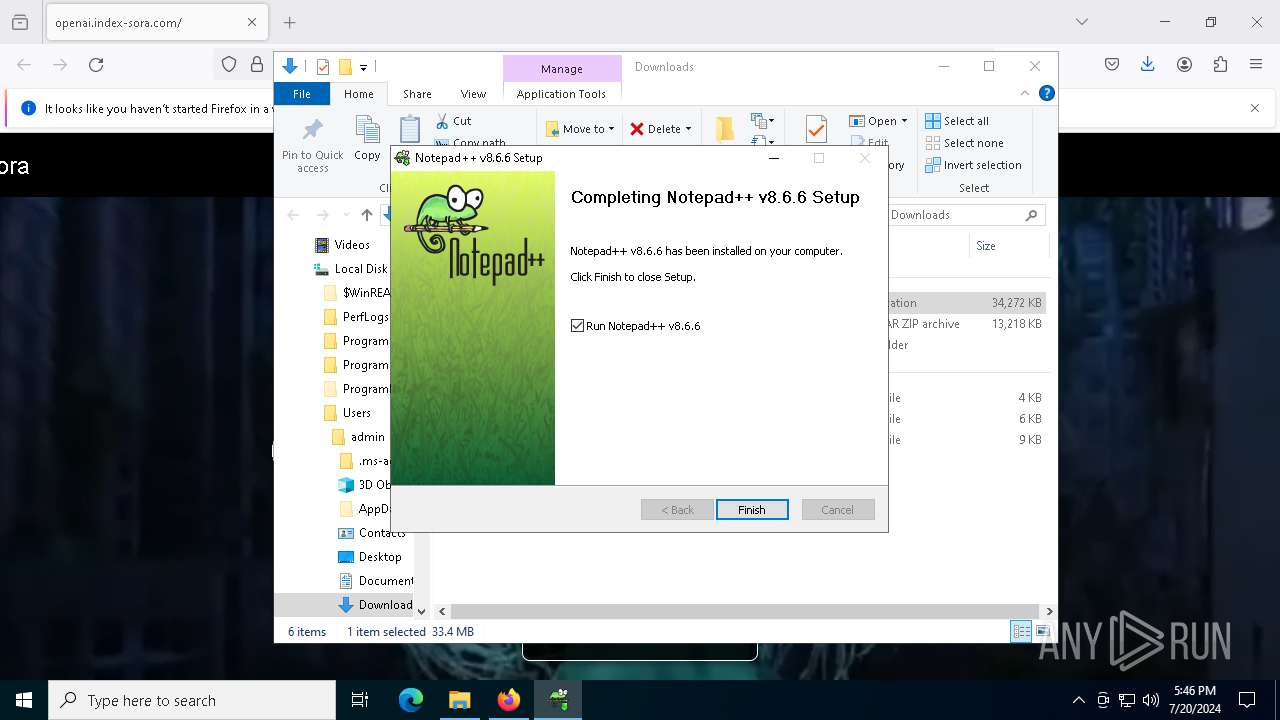Select Local Disk in navigation tree
The image size is (1280, 720).
[351, 269]
